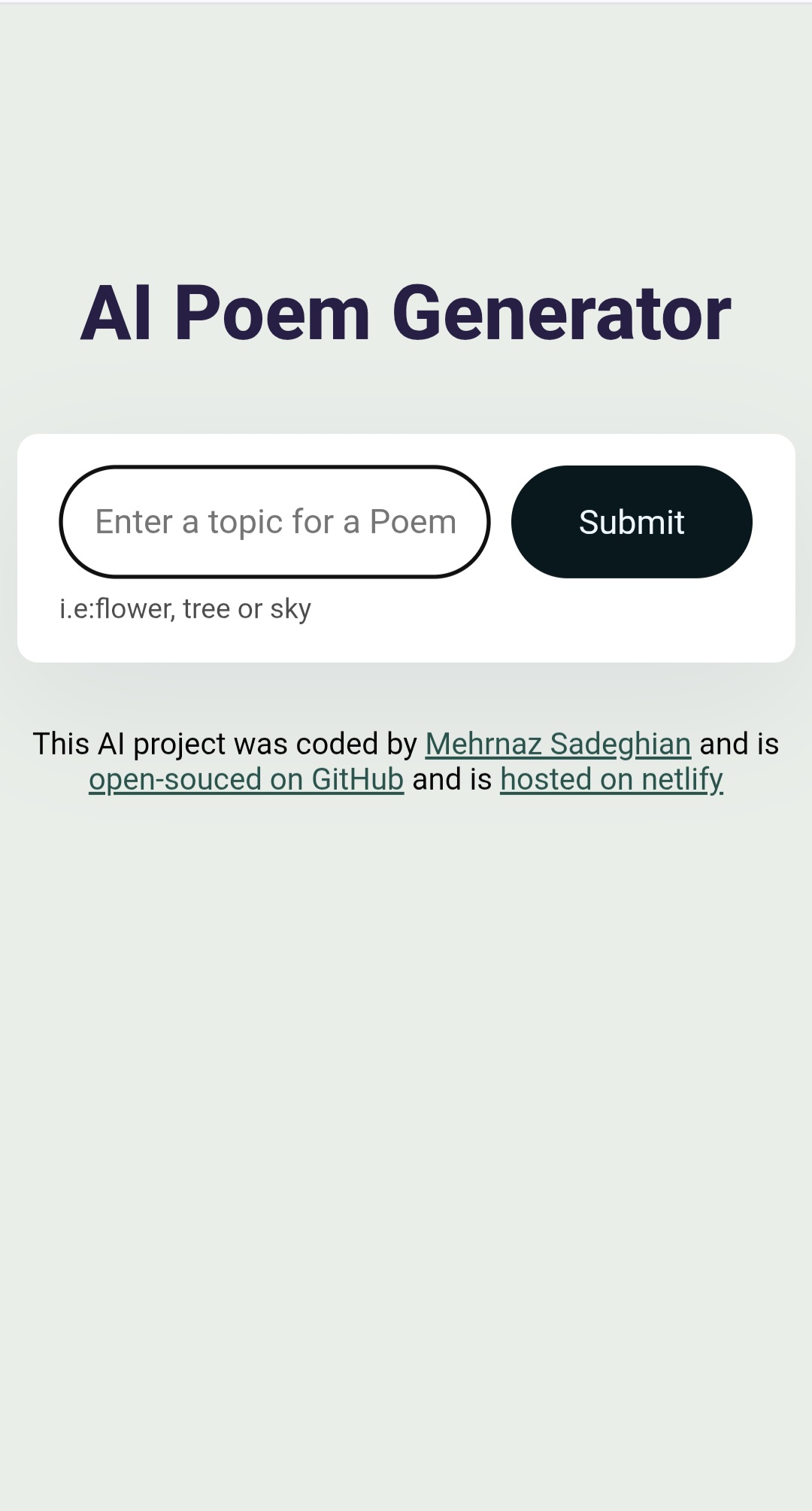Click the poem topic input field
Image resolution: width=812 pixels, height=1511 pixels.
click(x=274, y=522)
